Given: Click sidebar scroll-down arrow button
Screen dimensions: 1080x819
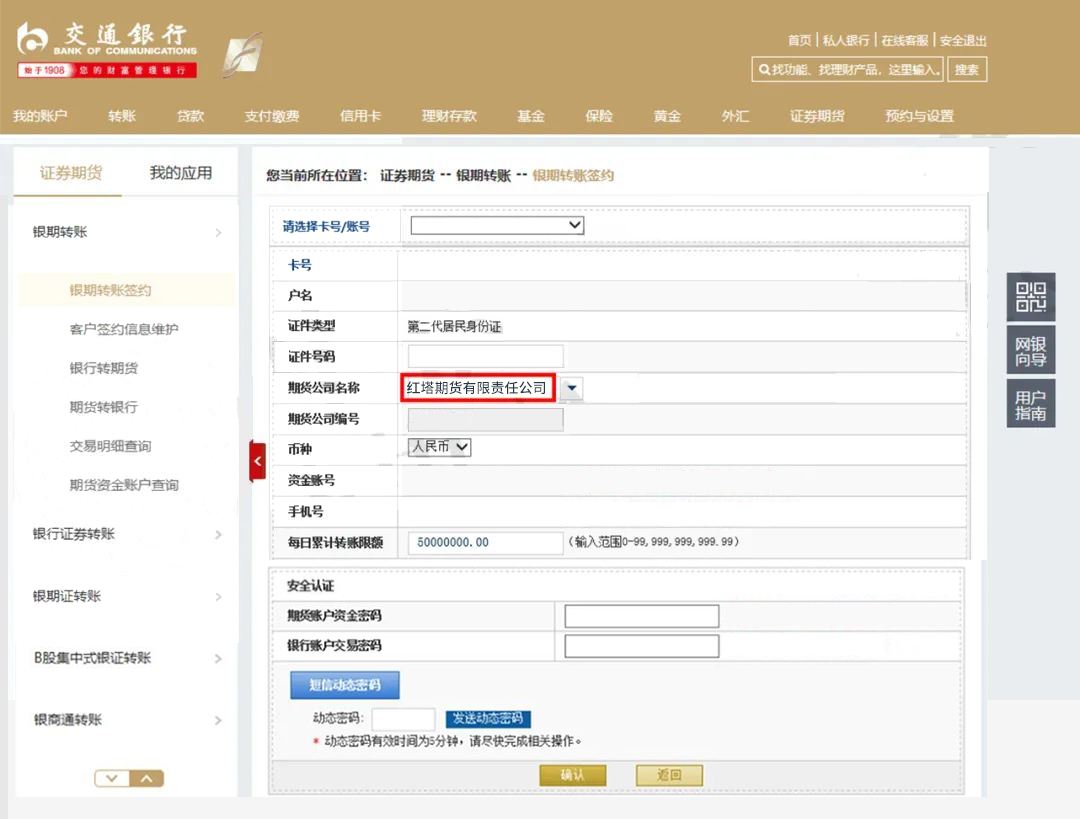Looking at the screenshot, I should (x=112, y=778).
